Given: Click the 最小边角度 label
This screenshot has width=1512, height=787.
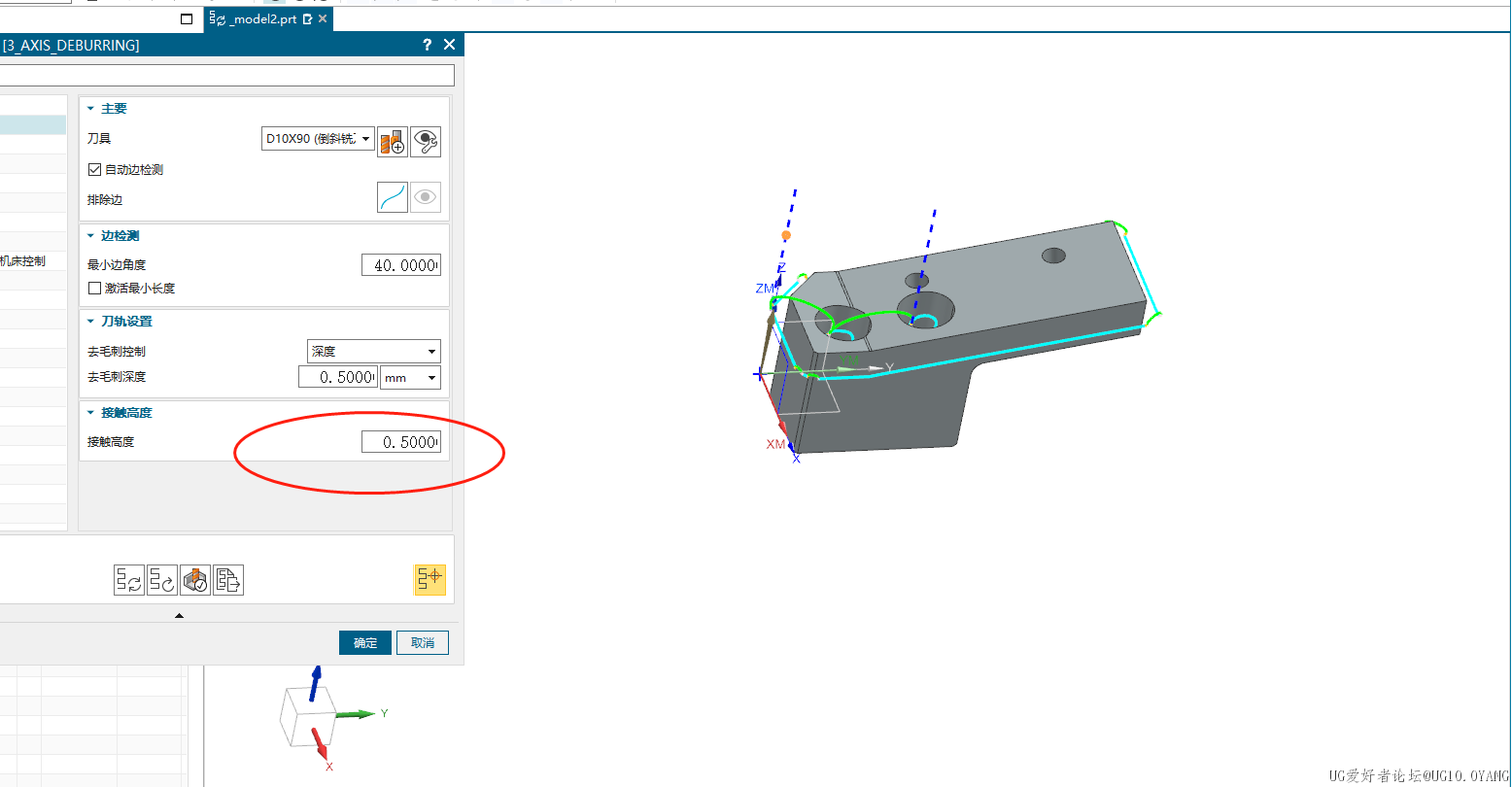Looking at the screenshot, I should point(117,265).
